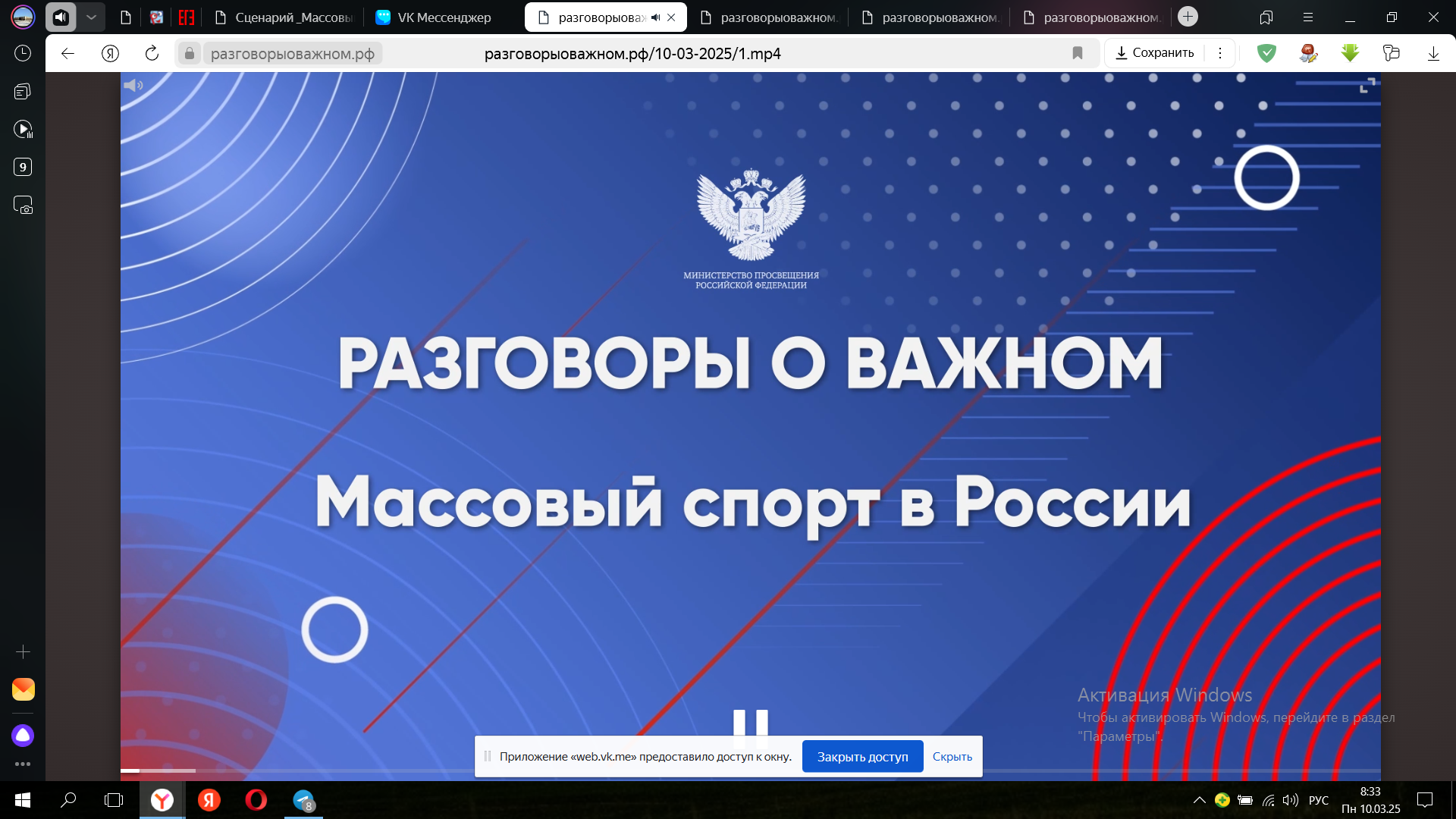Show site connection lock info
This screenshot has height=819, width=1456.
(190, 53)
